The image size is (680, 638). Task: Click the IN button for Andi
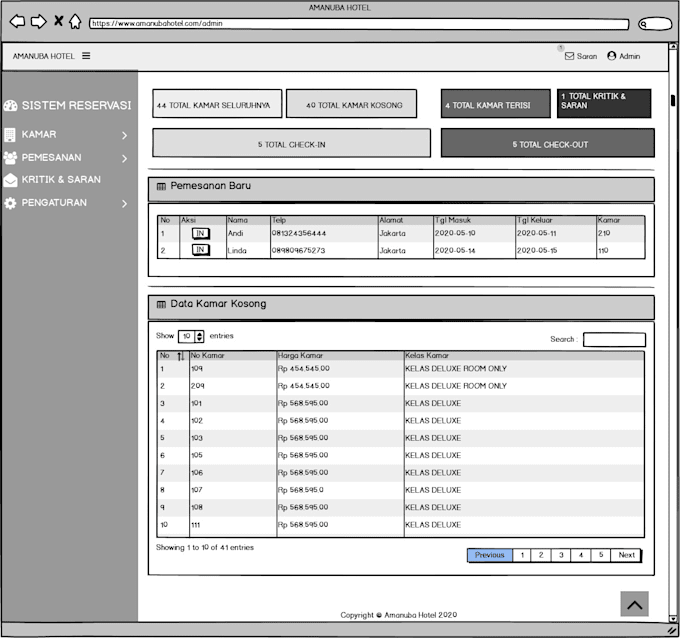coord(201,233)
